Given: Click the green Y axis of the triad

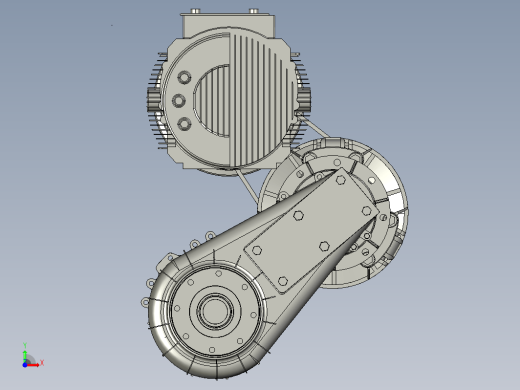Looking at the screenshot, I should coord(25,356).
